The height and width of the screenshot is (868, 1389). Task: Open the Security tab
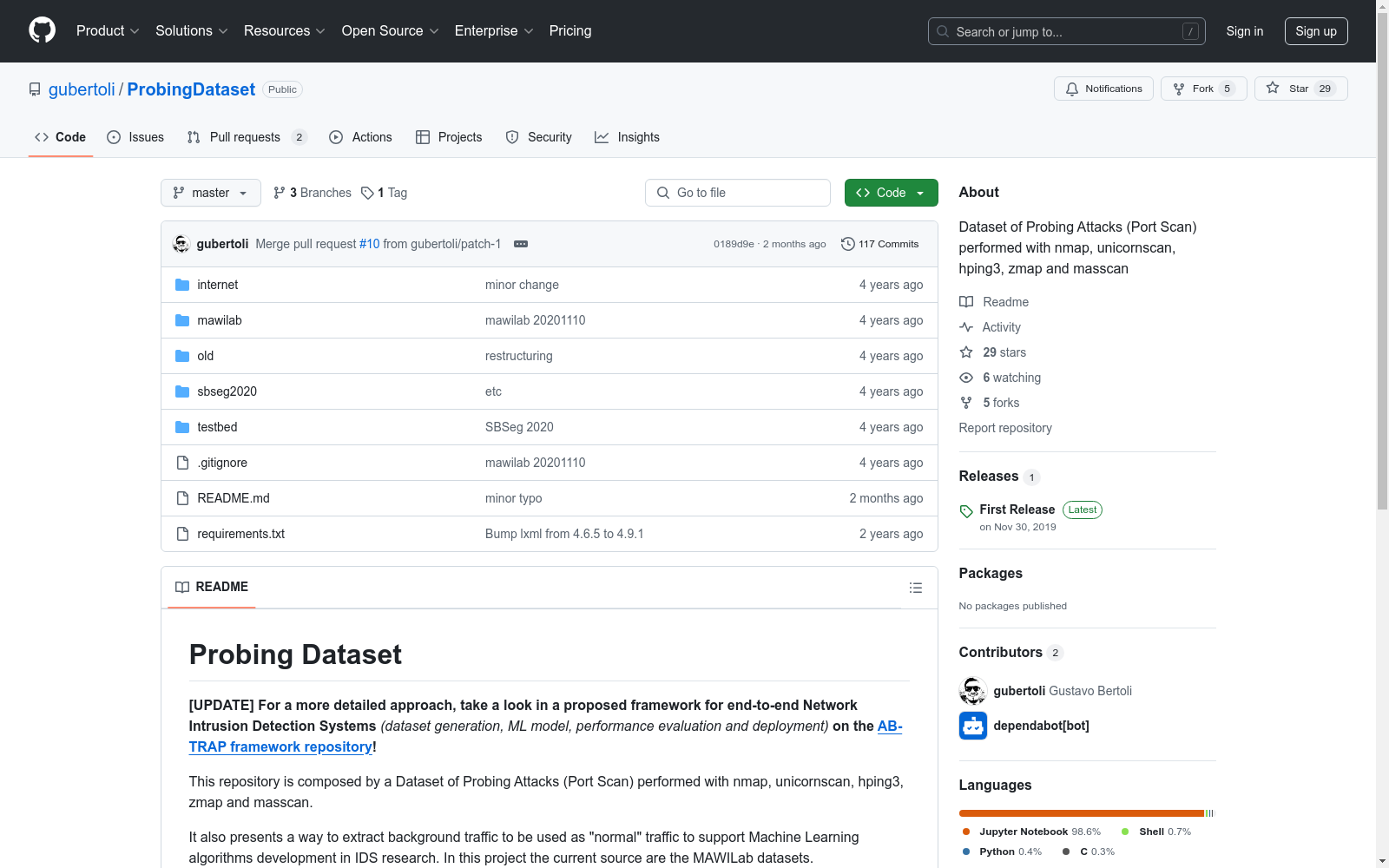[539, 137]
